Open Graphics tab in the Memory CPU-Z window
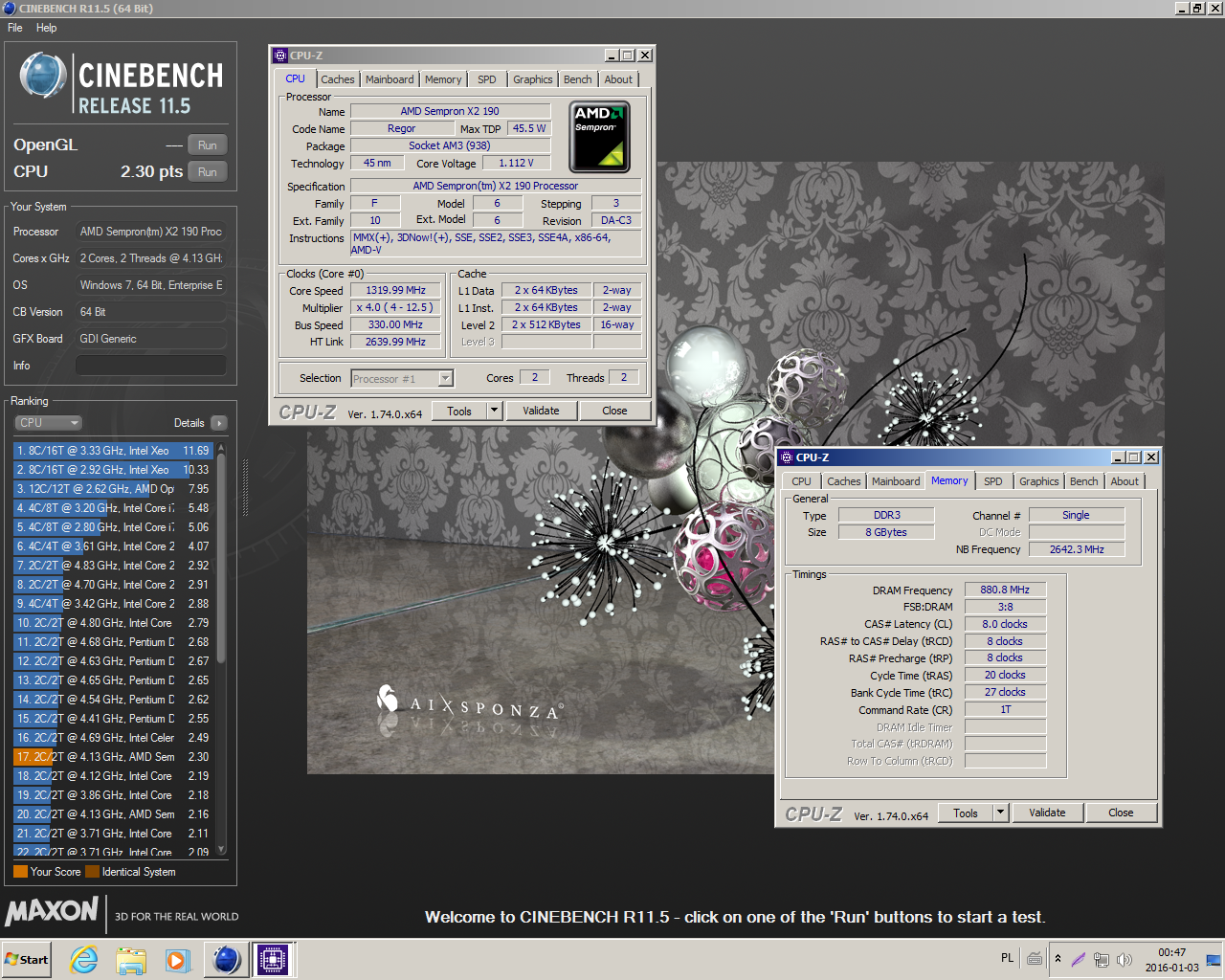 tap(1038, 481)
